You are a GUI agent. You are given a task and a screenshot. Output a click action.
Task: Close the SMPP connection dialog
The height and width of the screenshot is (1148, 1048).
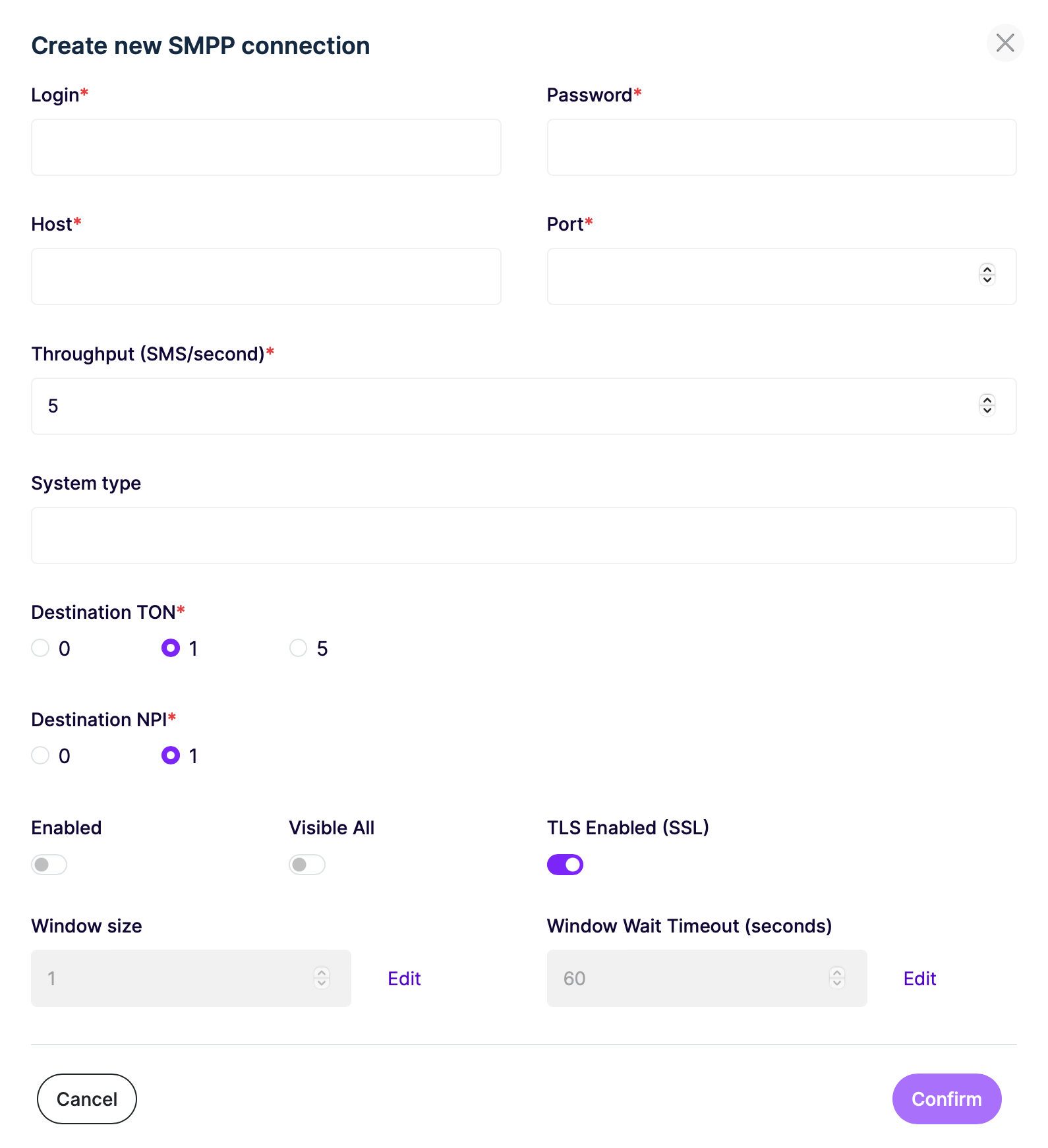coord(1004,43)
